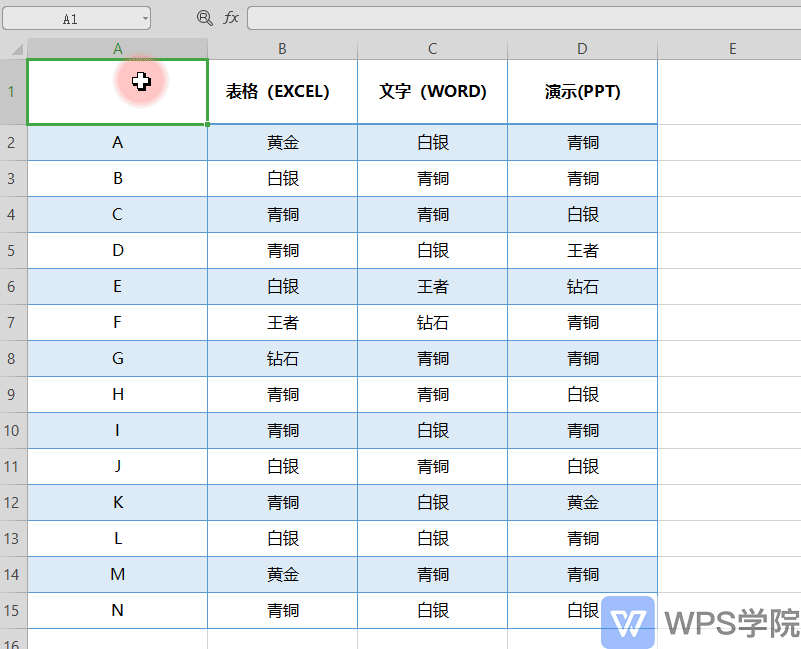
Task: Select row 8 header
Action: (13, 358)
